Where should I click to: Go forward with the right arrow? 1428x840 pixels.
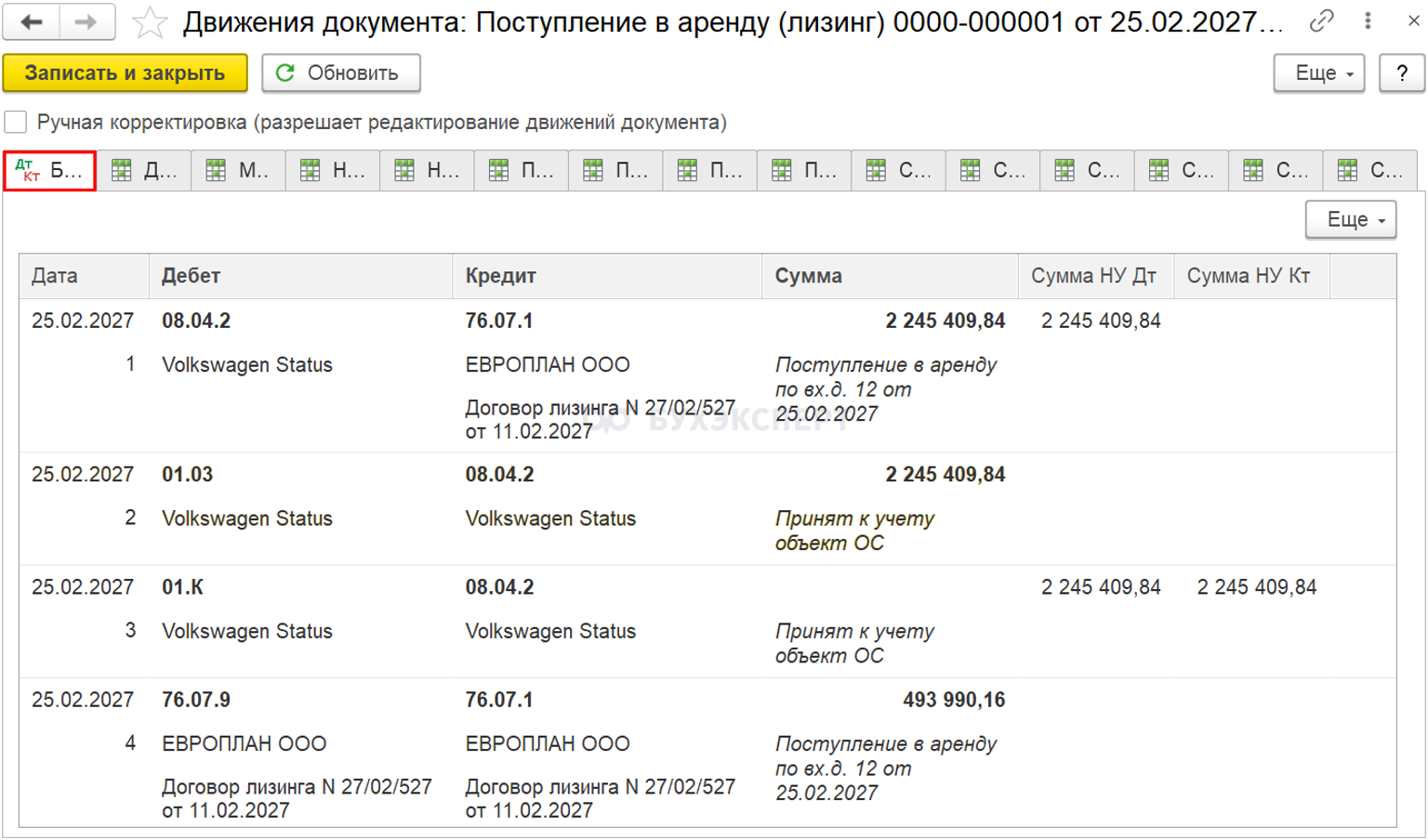coord(86,21)
